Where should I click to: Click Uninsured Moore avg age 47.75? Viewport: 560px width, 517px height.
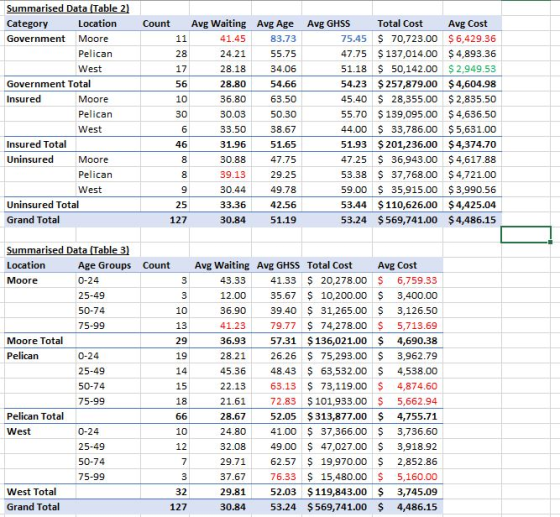coord(283,159)
